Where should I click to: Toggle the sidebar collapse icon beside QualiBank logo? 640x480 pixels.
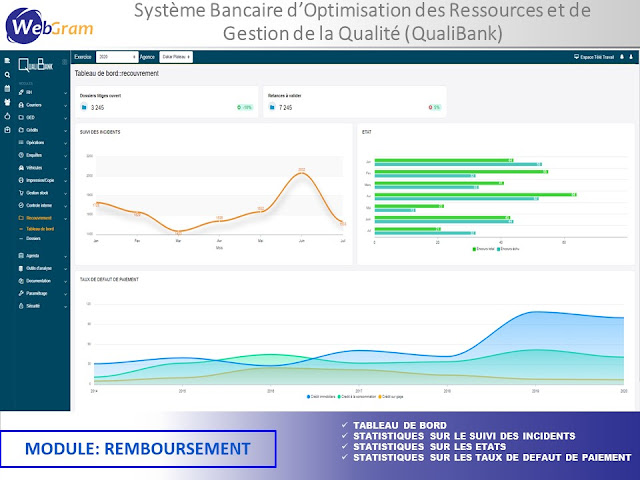tap(64, 62)
